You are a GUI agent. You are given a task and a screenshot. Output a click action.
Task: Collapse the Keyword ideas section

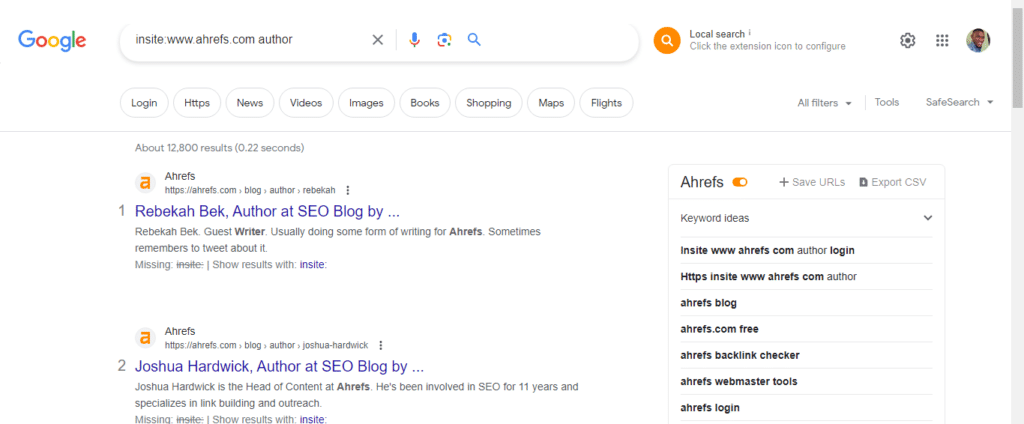click(928, 218)
